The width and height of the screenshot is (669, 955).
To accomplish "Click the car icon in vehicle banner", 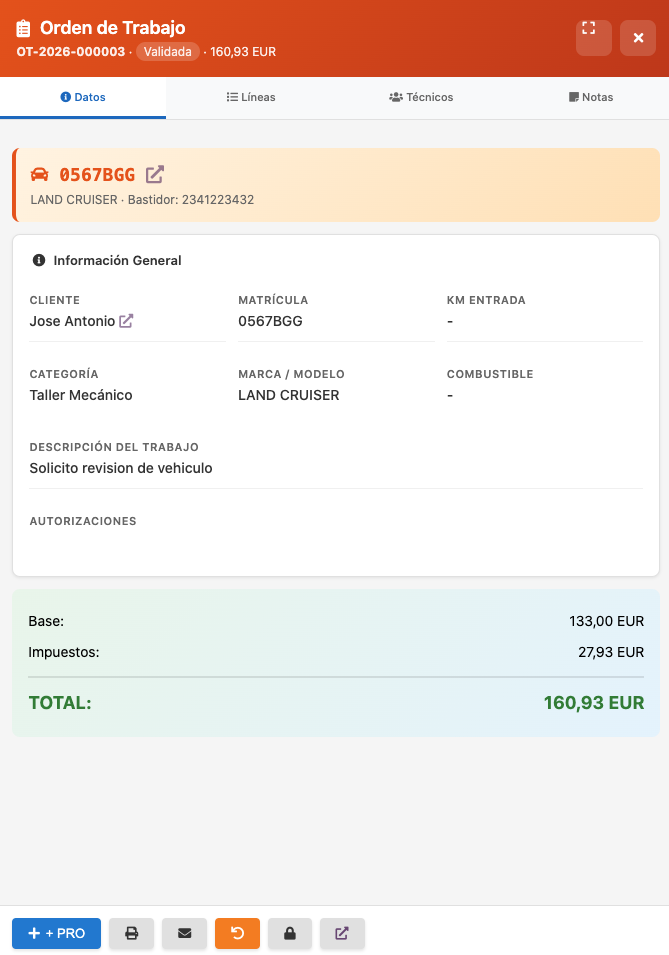I will (40, 175).
